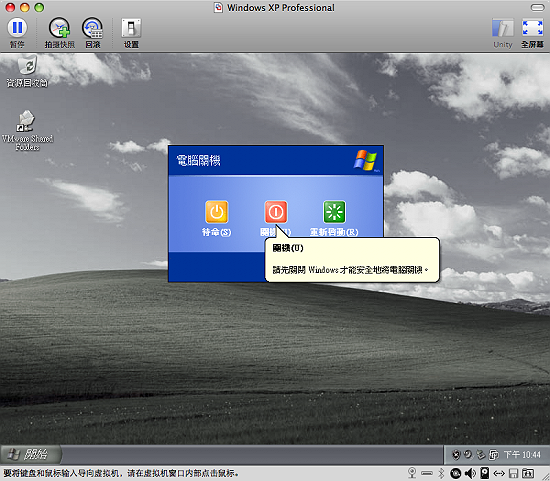
Task: Click the taskbar clock 下午 10:44
Action: pos(522,455)
